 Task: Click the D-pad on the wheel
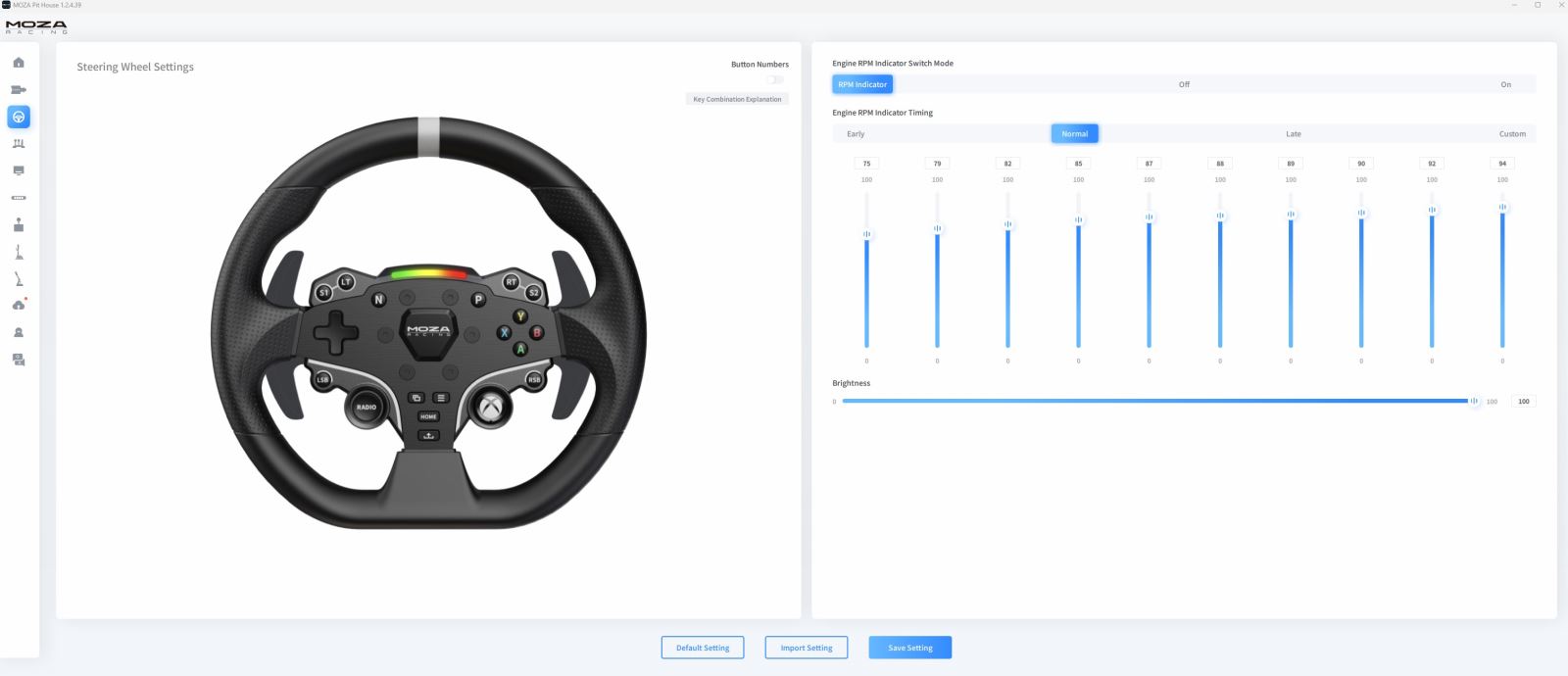(335, 333)
